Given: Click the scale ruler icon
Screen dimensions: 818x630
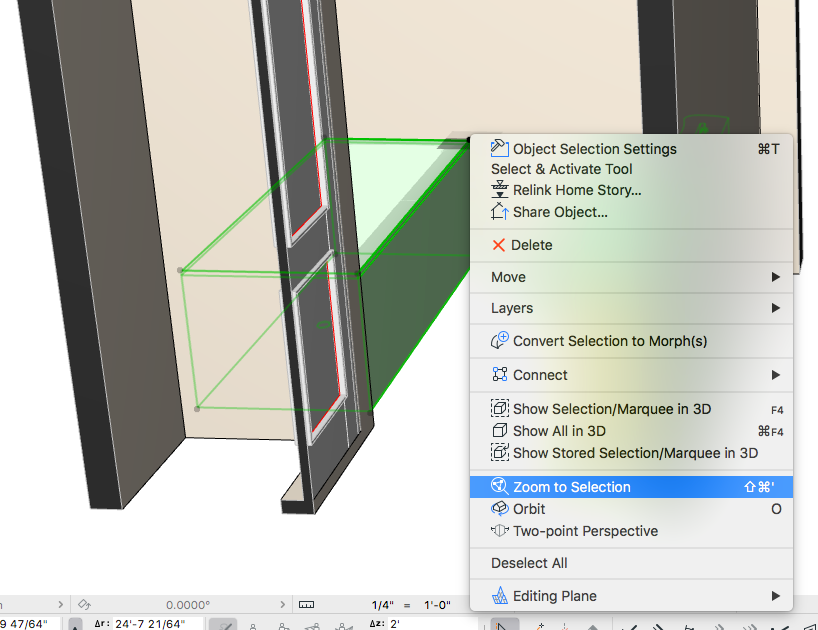Looking at the screenshot, I should click(306, 604).
